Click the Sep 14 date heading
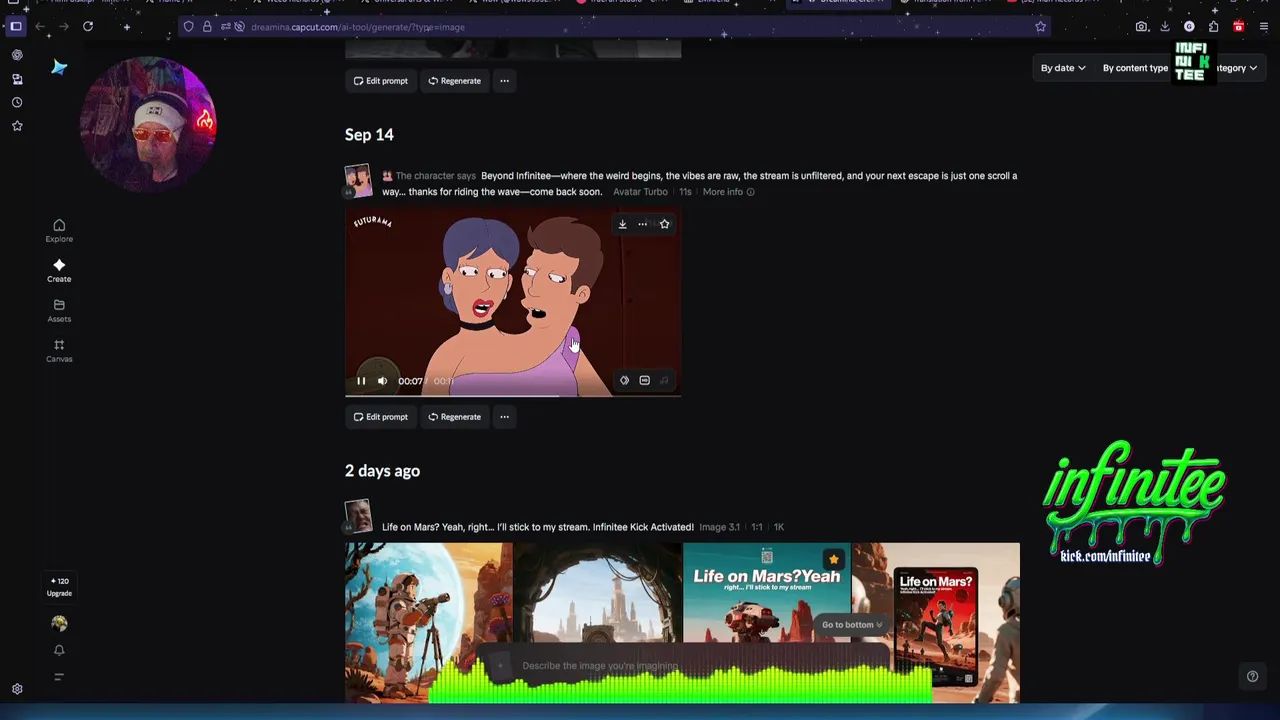1280x720 pixels. (369, 135)
